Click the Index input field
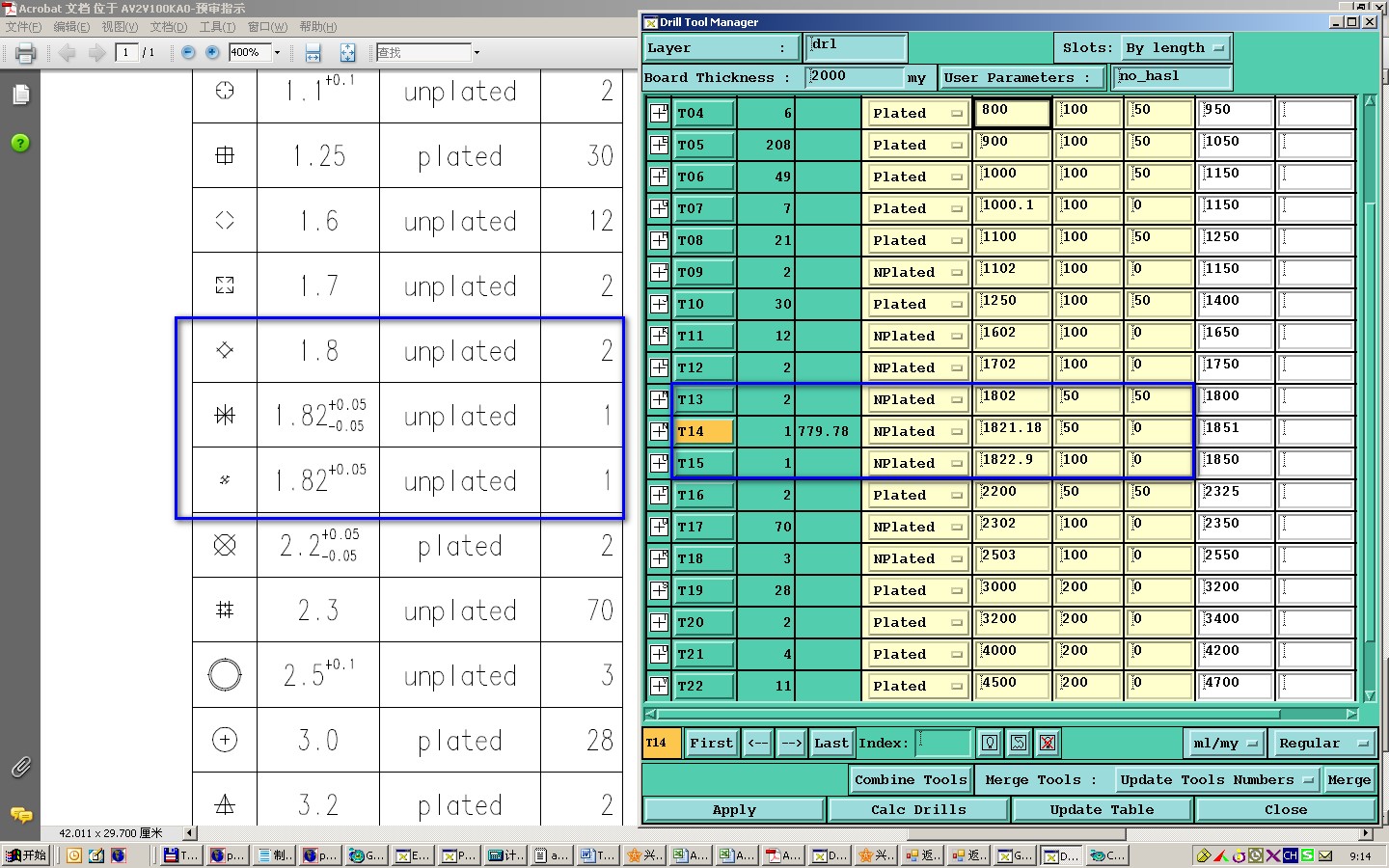This screenshot has width=1389, height=868. pos(942,743)
